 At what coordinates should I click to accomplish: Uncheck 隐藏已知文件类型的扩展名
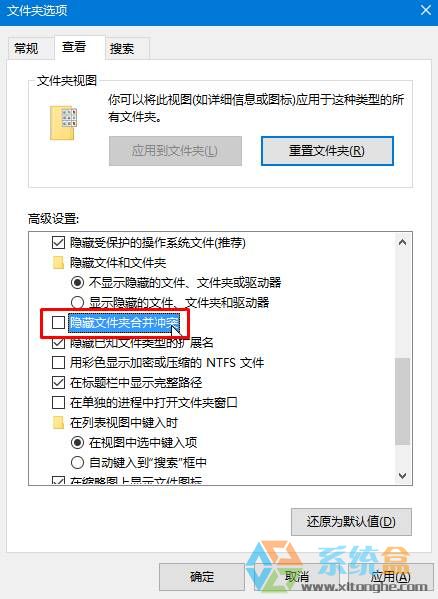click(x=58, y=343)
